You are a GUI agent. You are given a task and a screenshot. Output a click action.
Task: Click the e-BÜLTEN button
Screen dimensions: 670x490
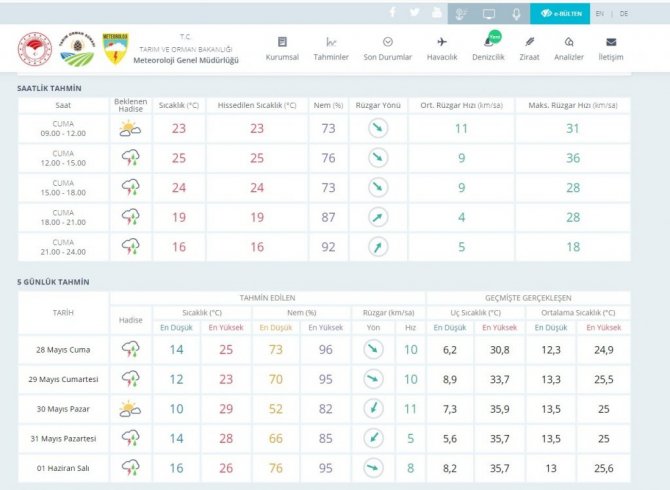coord(558,14)
